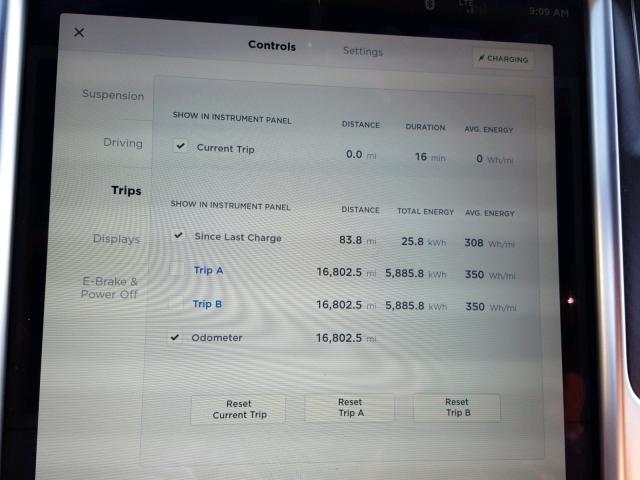Open the Driving section
This screenshot has width=640, height=480.
click(123, 143)
